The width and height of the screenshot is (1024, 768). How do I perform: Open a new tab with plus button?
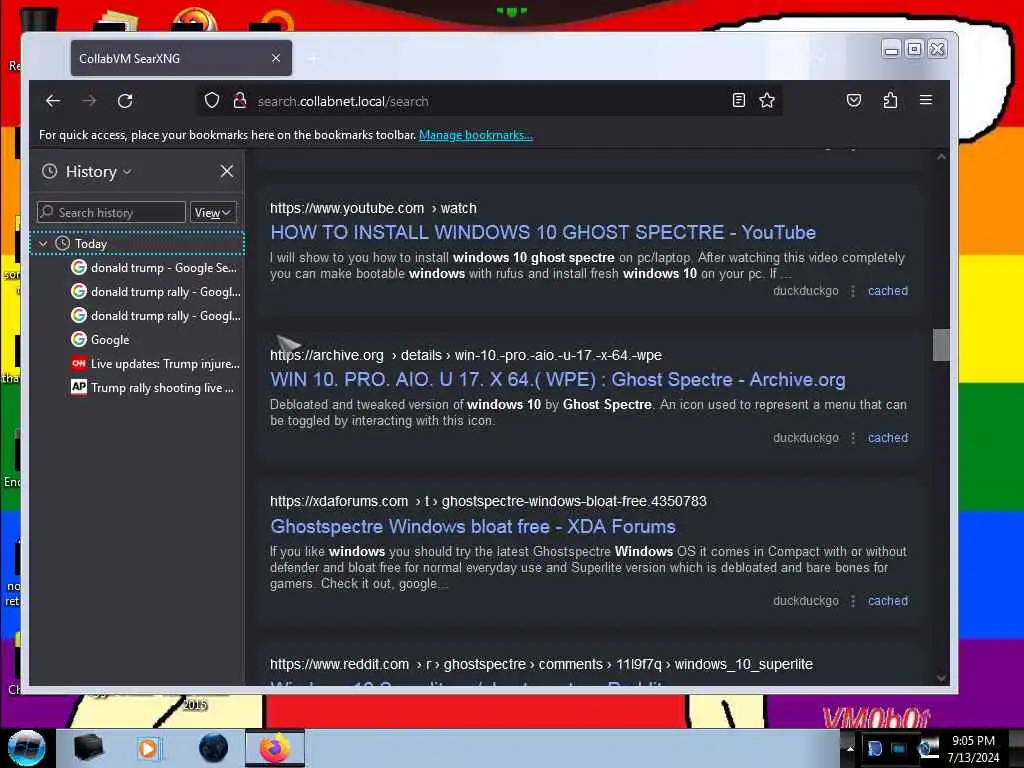coord(314,59)
